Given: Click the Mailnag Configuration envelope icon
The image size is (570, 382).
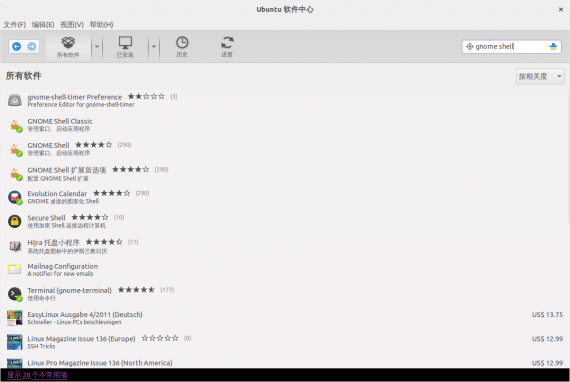Looking at the screenshot, I should [15, 269].
